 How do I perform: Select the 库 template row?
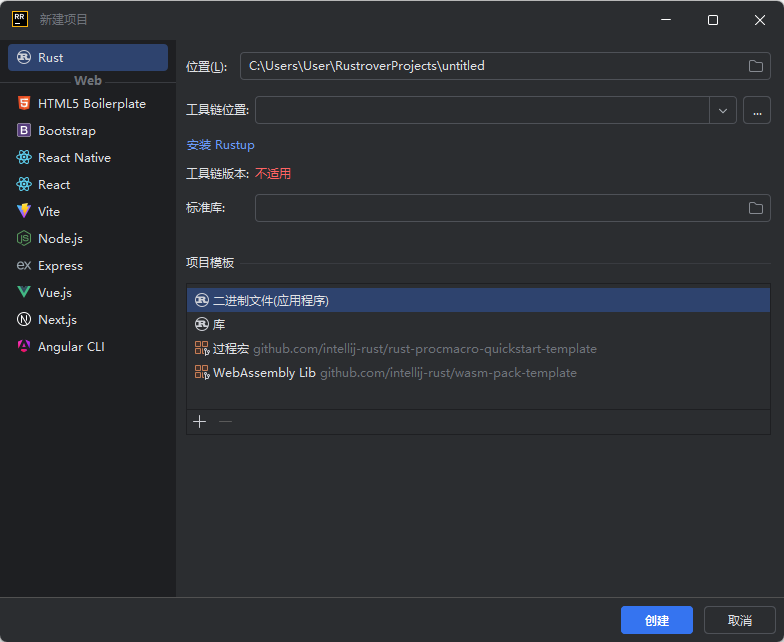point(478,324)
